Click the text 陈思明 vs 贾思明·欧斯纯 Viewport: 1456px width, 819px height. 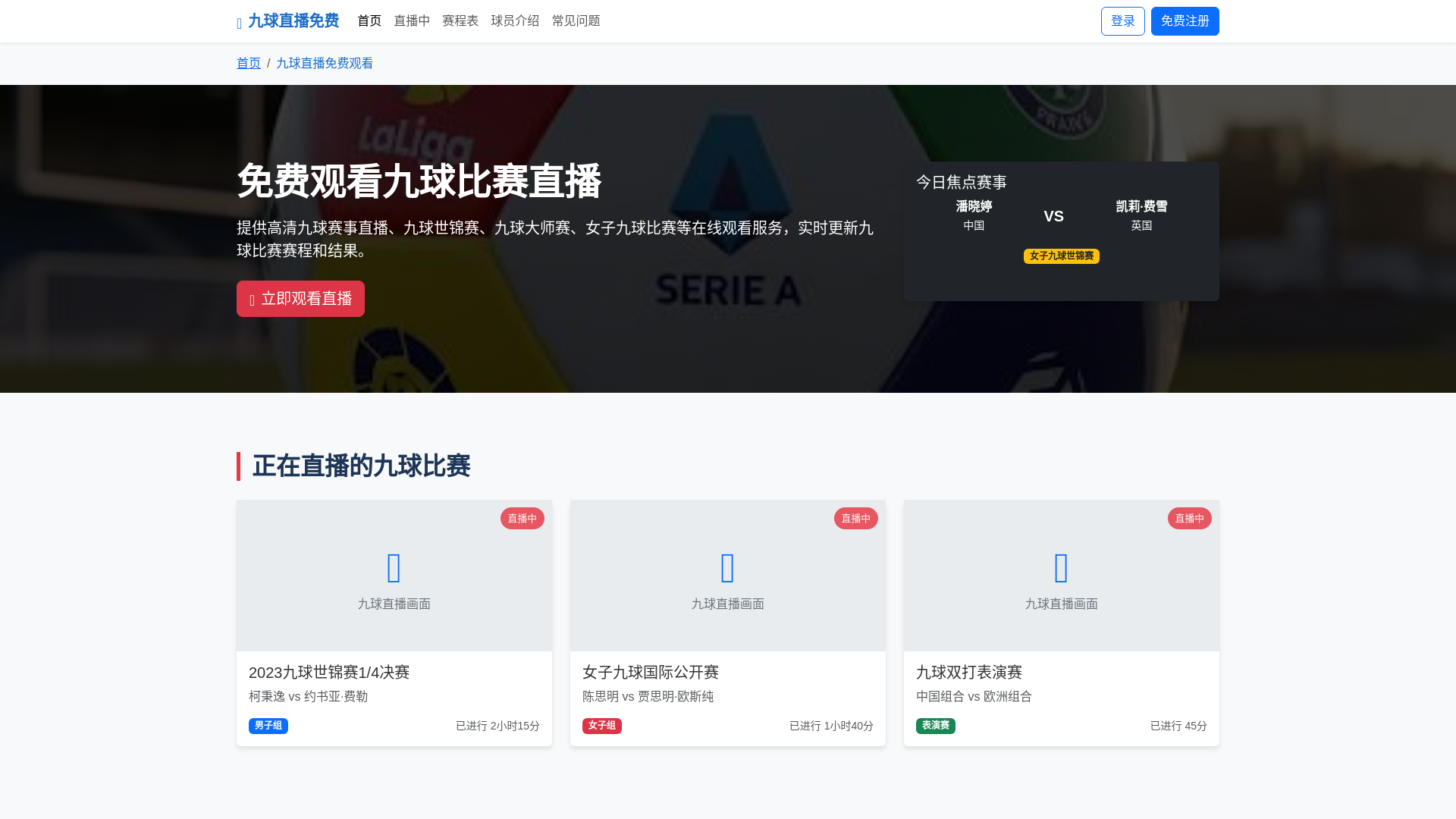[648, 697]
